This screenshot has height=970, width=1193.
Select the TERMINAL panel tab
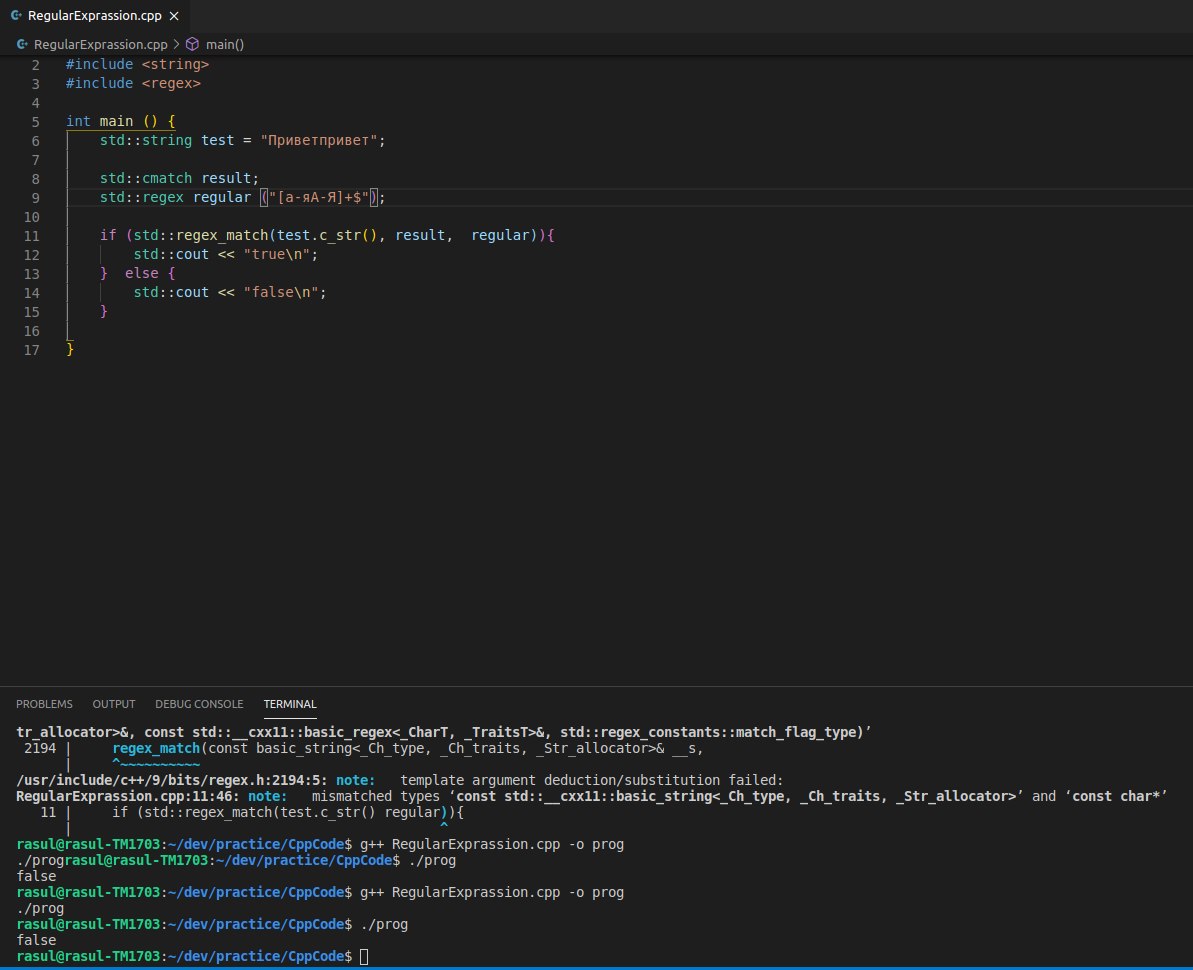pyautogui.click(x=290, y=704)
